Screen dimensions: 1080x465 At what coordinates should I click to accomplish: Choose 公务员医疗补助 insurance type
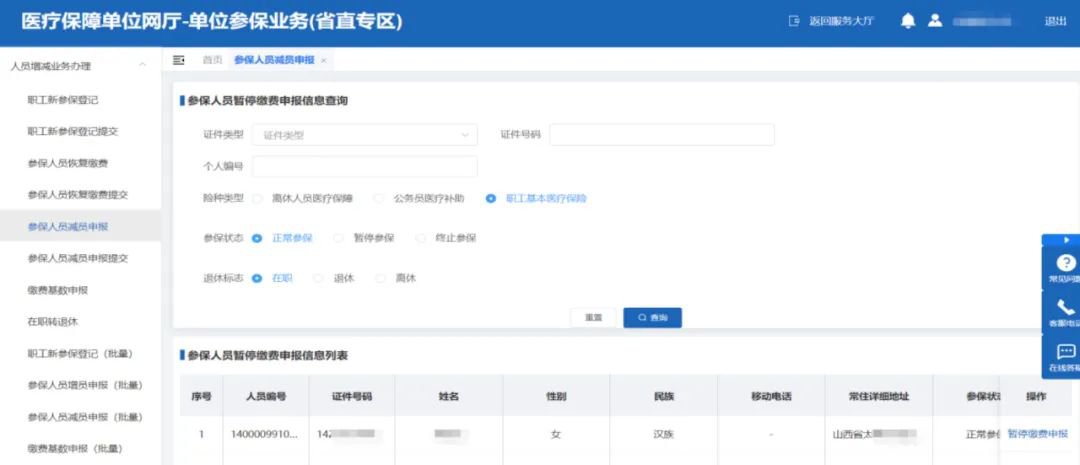pos(379,198)
